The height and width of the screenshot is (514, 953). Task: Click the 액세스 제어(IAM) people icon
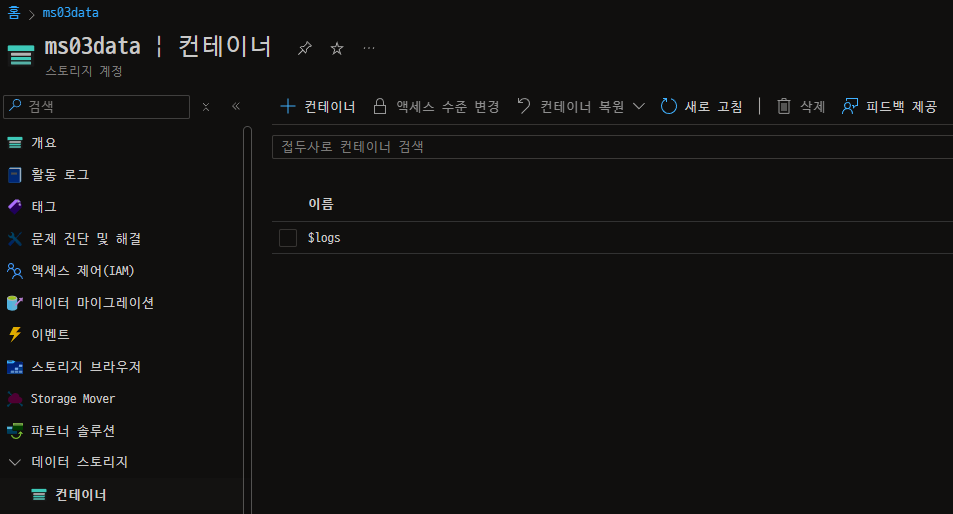coord(15,271)
